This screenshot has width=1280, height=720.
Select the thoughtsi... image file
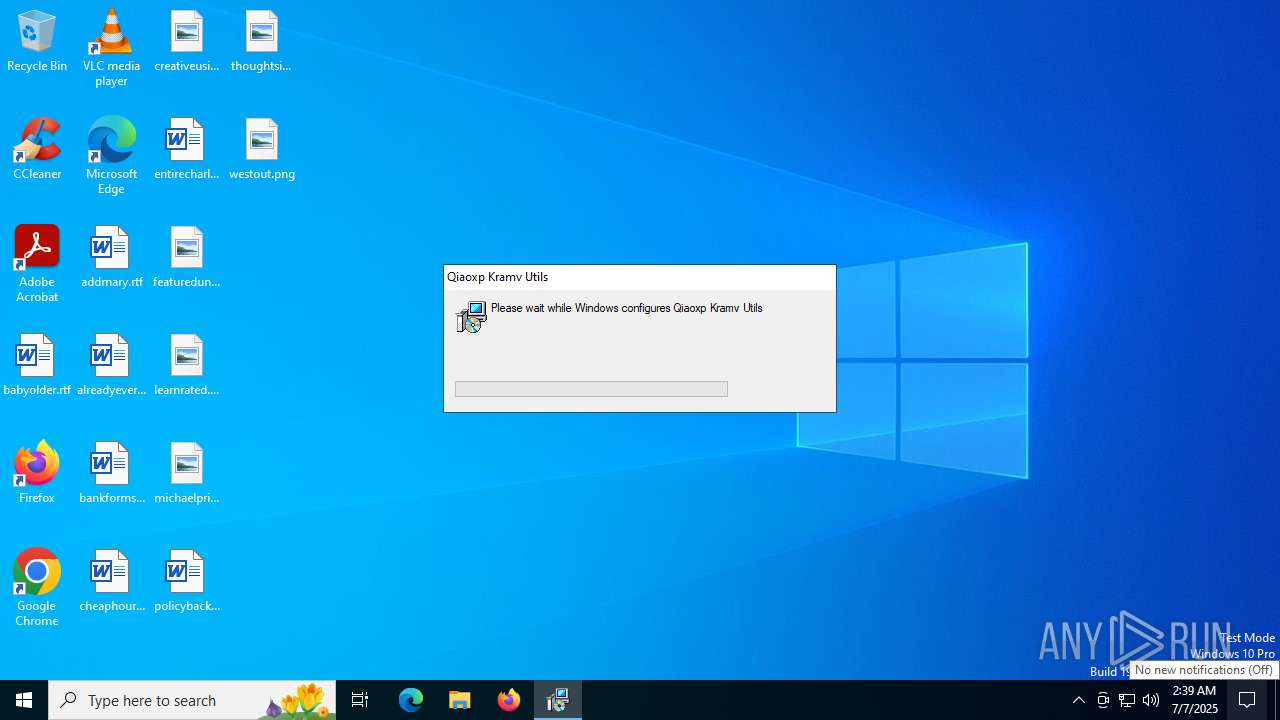pyautogui.click(x=261, y=42)
